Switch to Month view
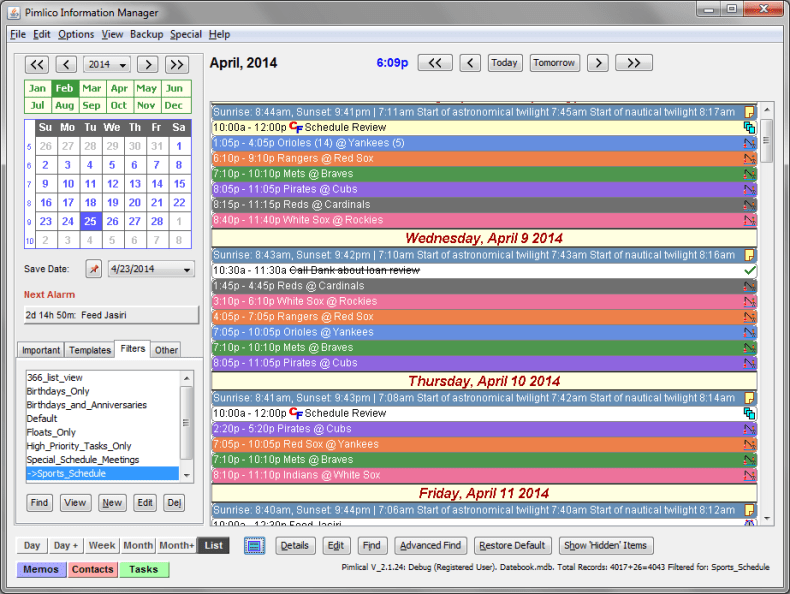This screenshot has height=594, width=790. tap(138, 546)
